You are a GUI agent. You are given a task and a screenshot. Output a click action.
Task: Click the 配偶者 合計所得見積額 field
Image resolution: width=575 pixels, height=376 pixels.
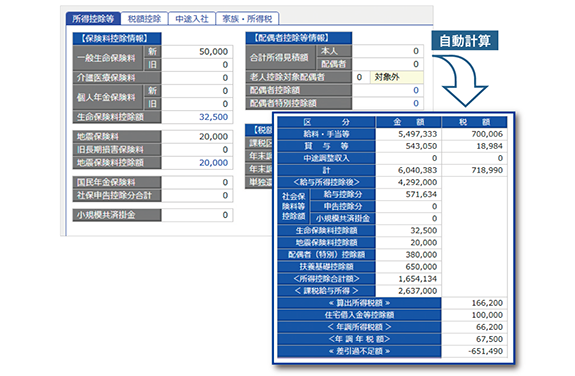(388, 64)
